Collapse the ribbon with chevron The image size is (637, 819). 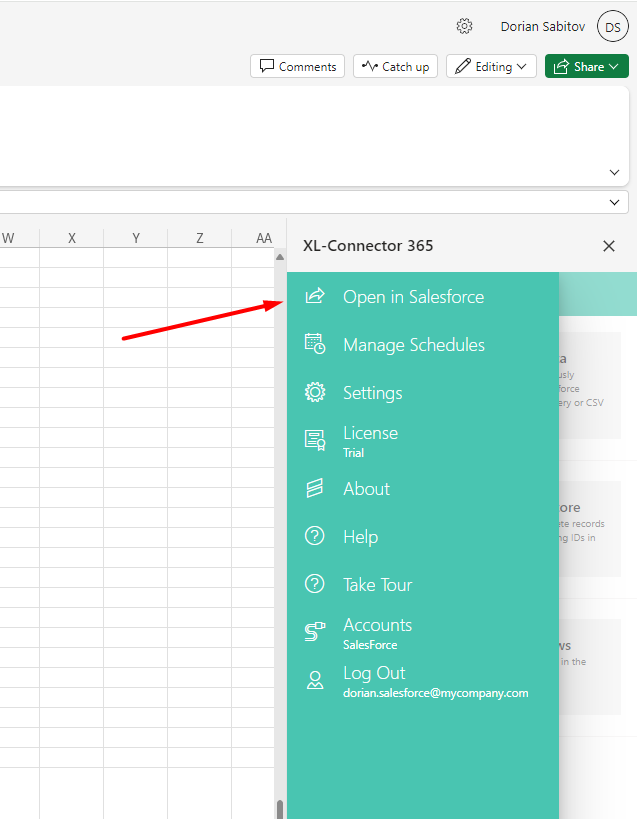615,172
